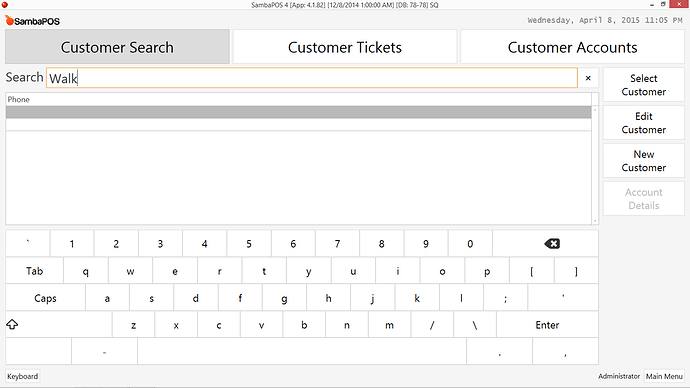
Task: Tap the 9 key on the keyboard
Action: pyautogui.click(x=426, y=243)
